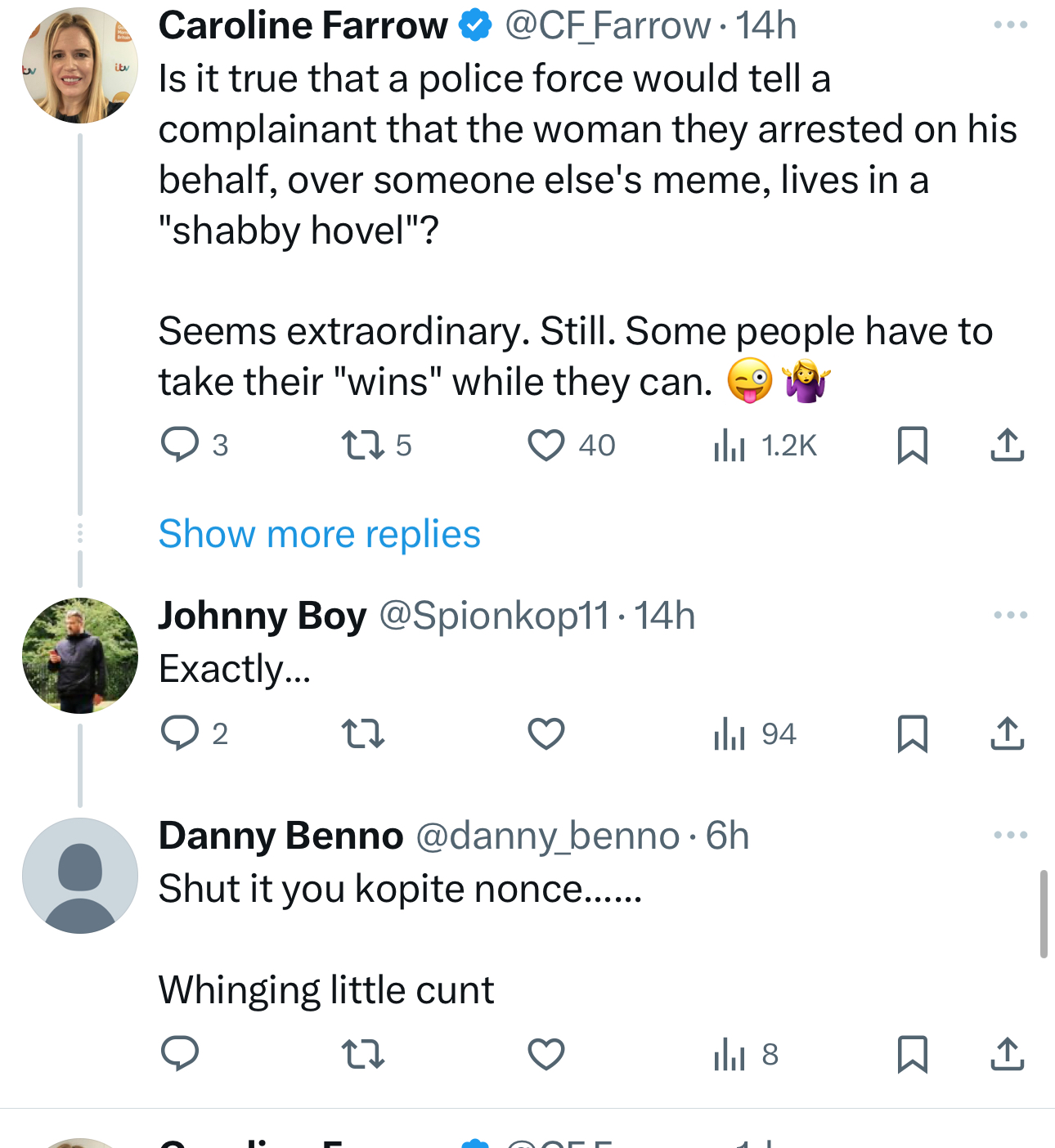
Task: Open Caroline Farrow's profile picture
Action: (79, 65)
